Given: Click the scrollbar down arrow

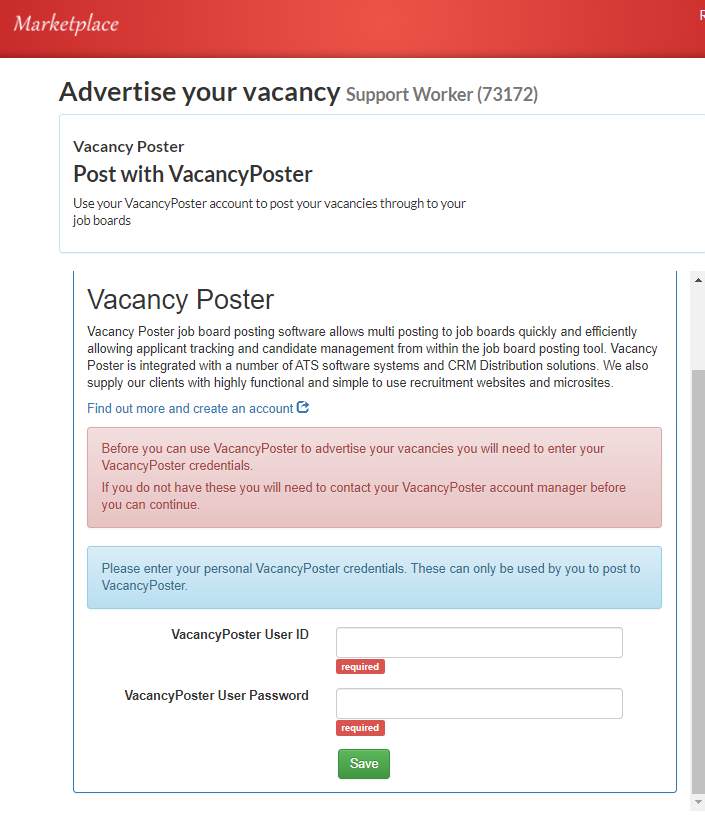Looking at the screenshot, I should (x=698, y=802).
